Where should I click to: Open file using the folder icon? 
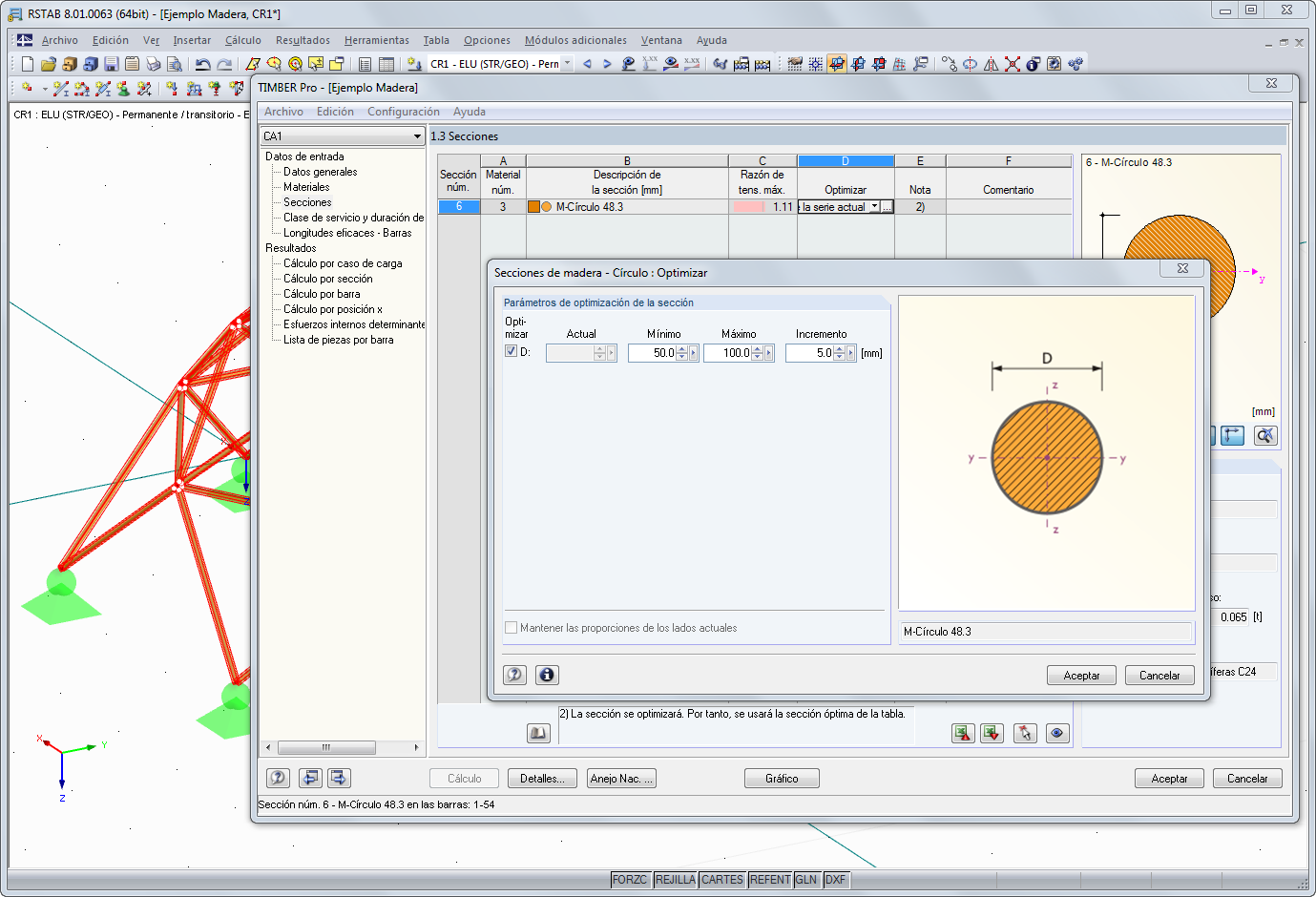coord(48,64)
